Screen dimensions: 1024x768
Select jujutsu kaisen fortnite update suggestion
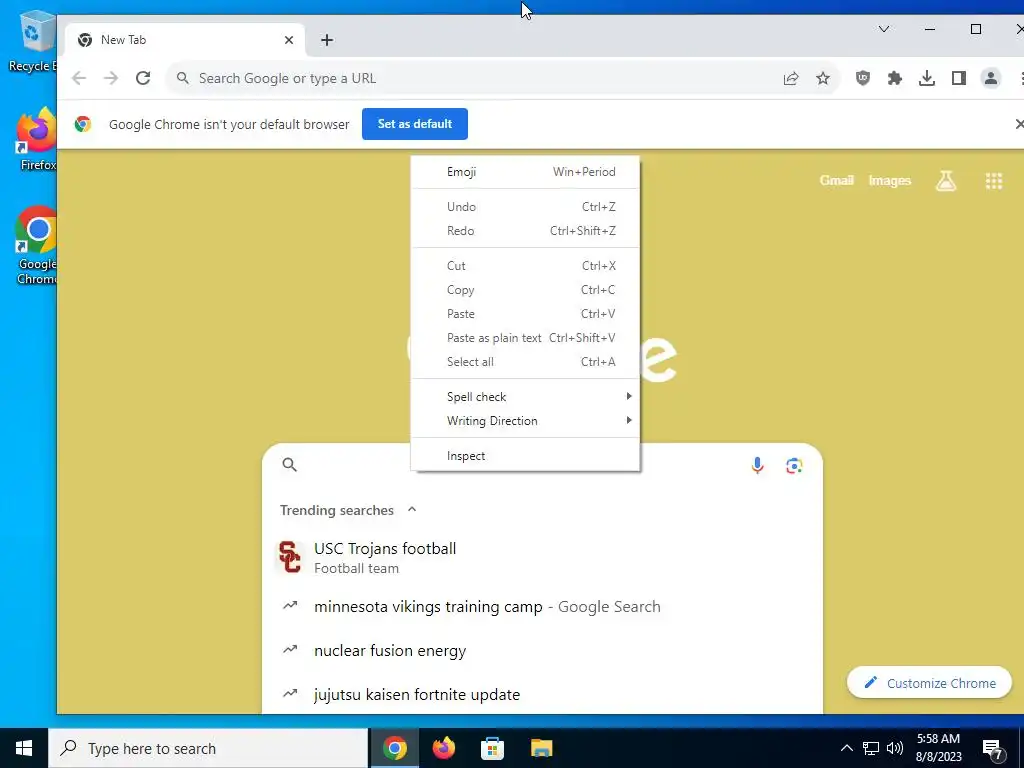point(542,694)
